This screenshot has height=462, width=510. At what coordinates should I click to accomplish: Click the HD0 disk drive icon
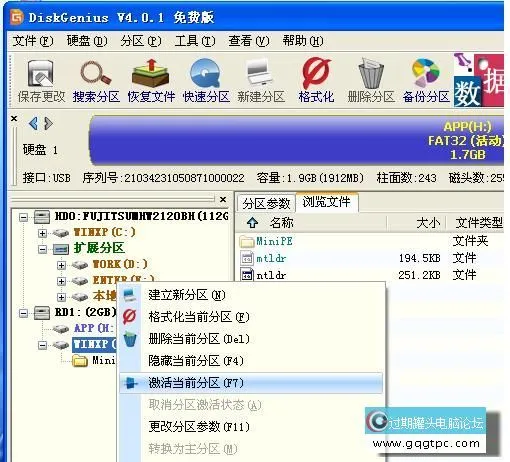coord(42,217)
